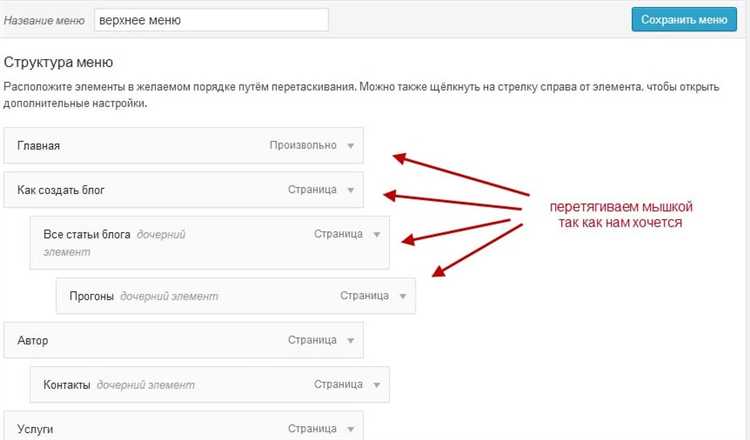Select the Все статьи блога item title
The image size is (750, 440).
tap(87, 234)
